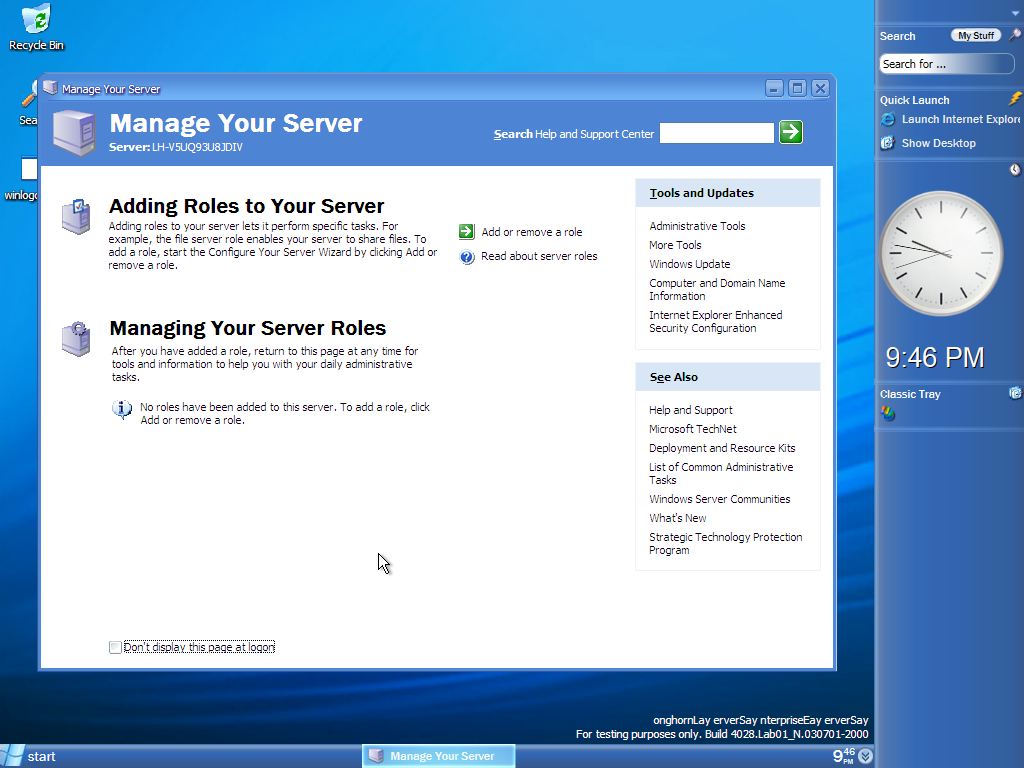Screen dimensions: 1024x768
Task: Open the Windows Update link
Action: (x=689, y=264)
